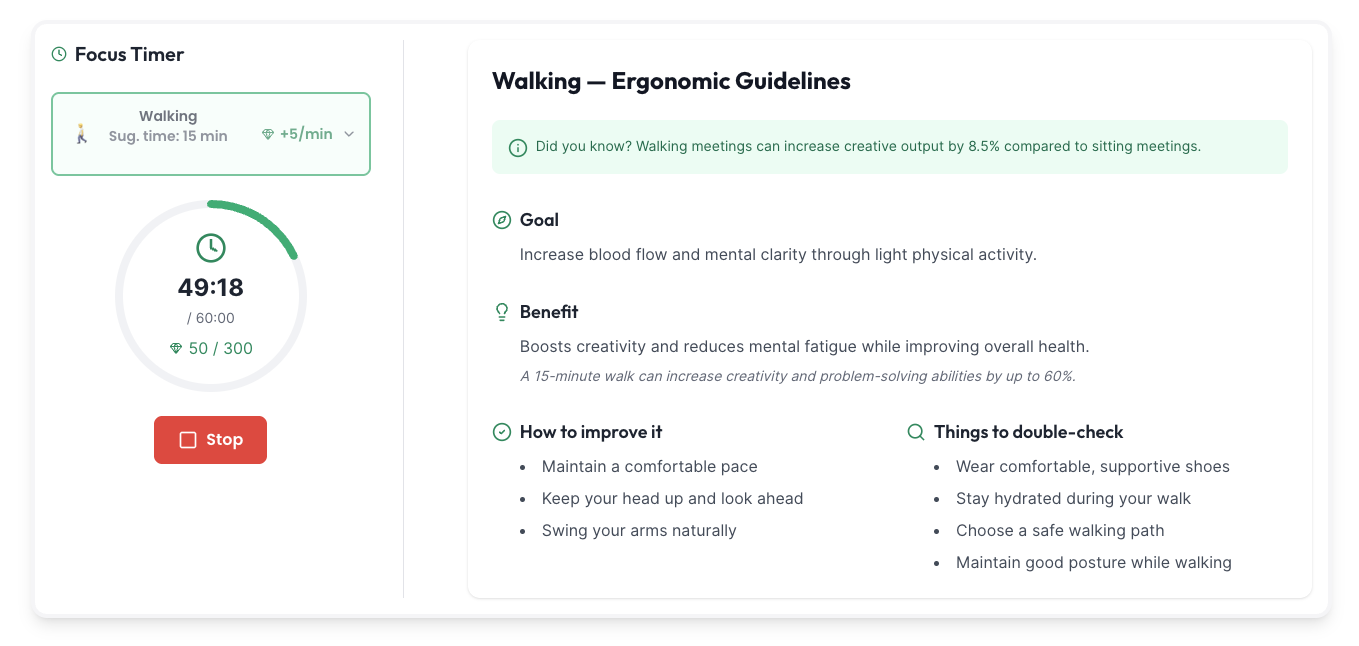Click the gem icon next to +5/min
Image resolution: width=1359 pixels, height=646 pixels.
268,134
